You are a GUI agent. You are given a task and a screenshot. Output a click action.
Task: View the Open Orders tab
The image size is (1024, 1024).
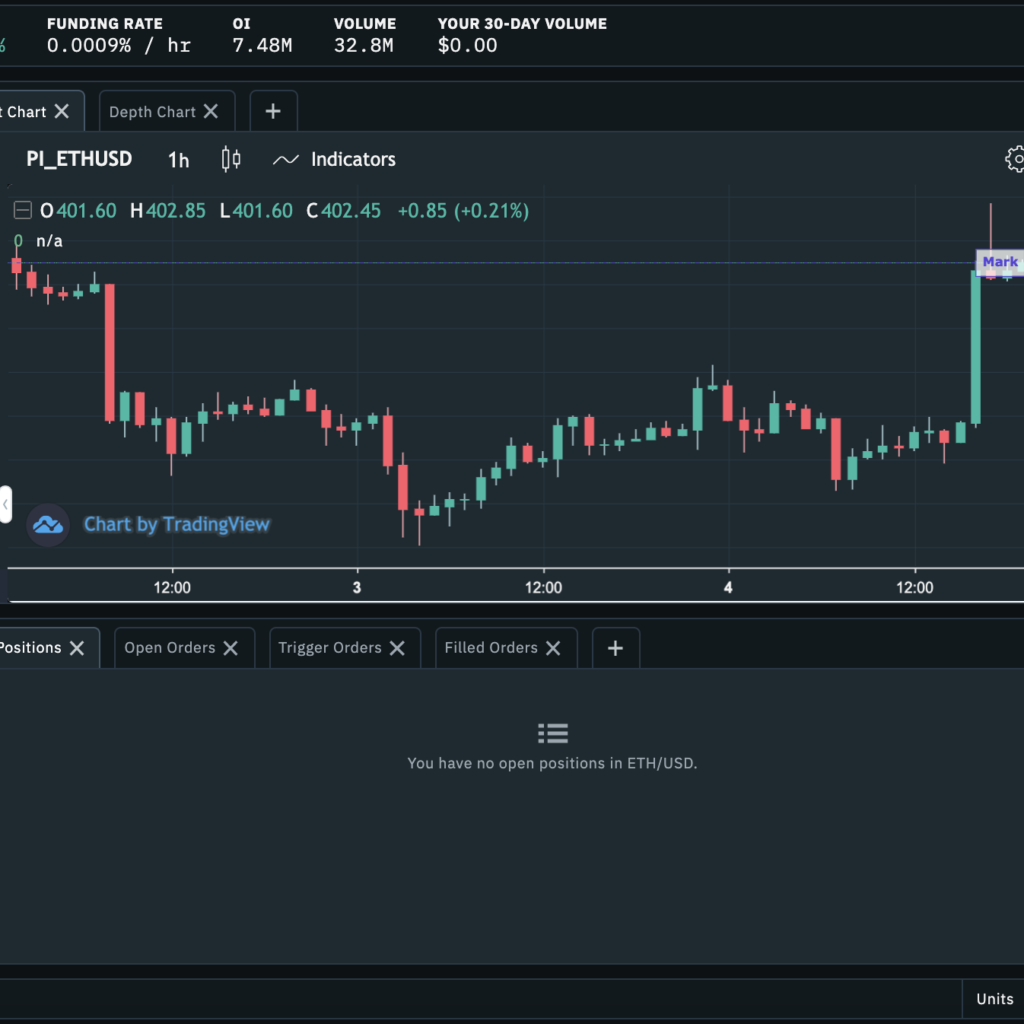[x=170, y=647]
